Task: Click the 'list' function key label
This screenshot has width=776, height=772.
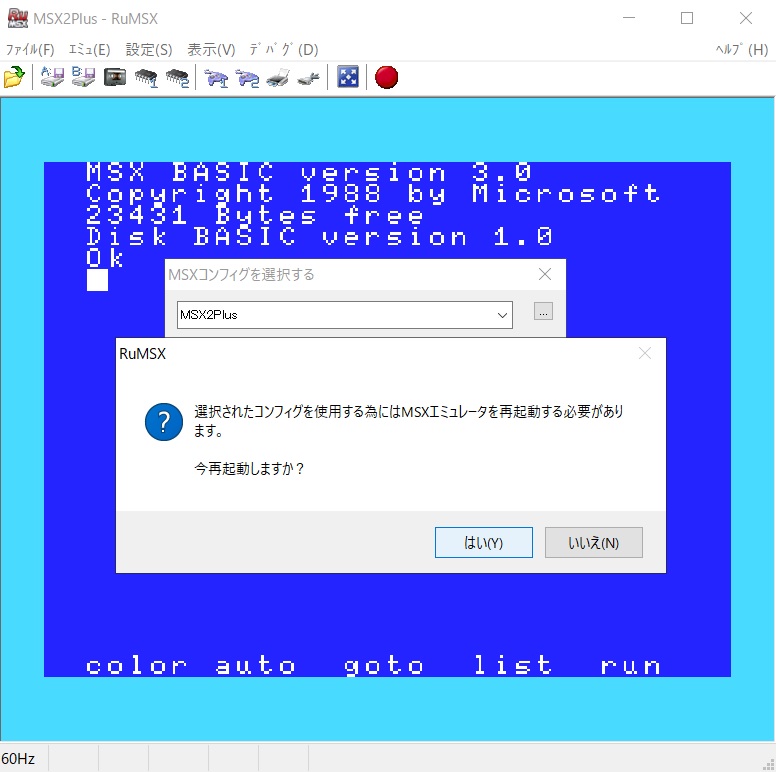Action: tap(513, 665)
